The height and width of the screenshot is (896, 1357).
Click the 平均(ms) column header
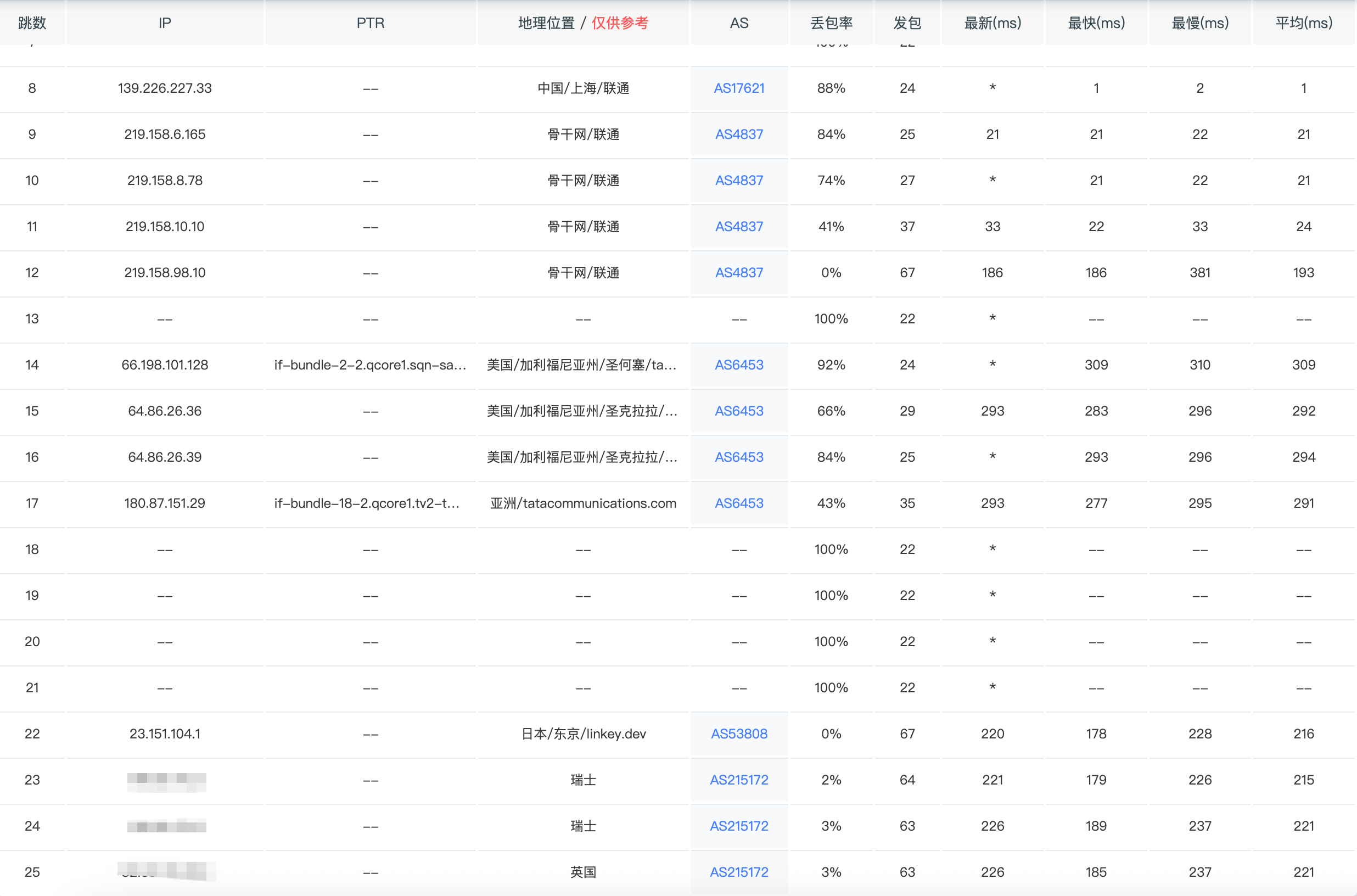click(x=1303, y=23)
